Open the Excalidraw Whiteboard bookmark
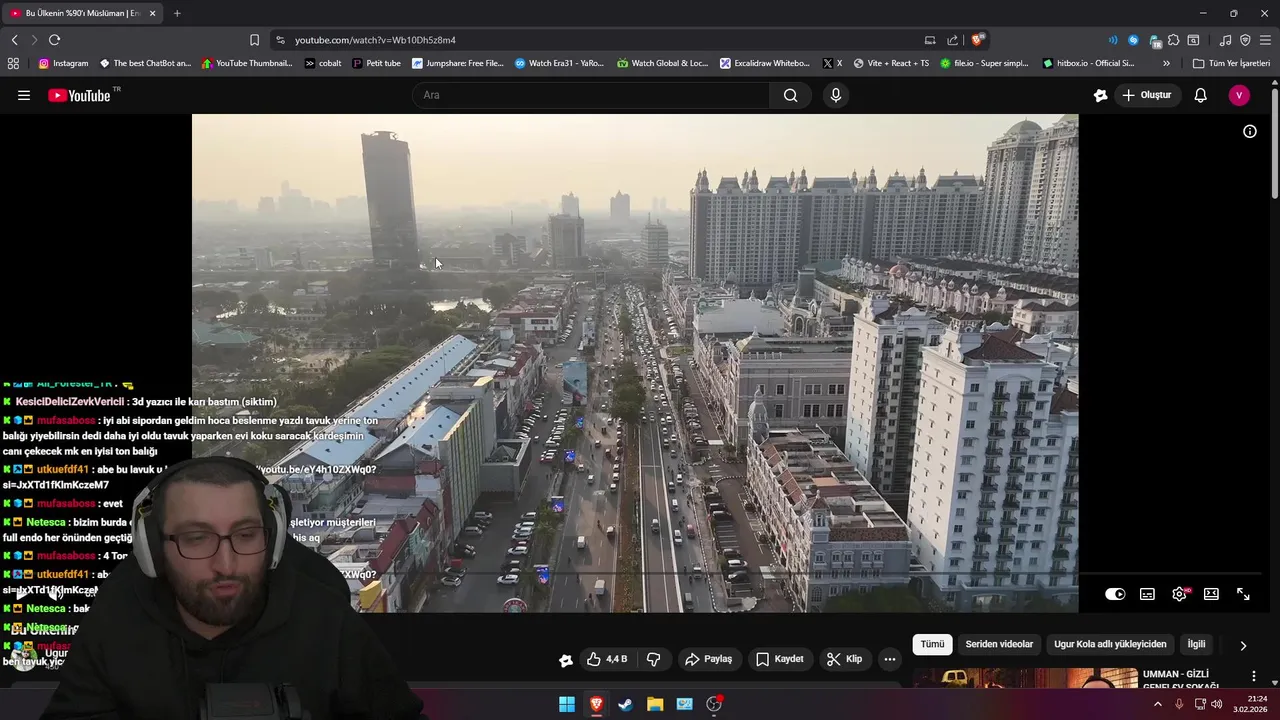The height and width of the screenshot is (720, 1280). (x=765, y=63)
